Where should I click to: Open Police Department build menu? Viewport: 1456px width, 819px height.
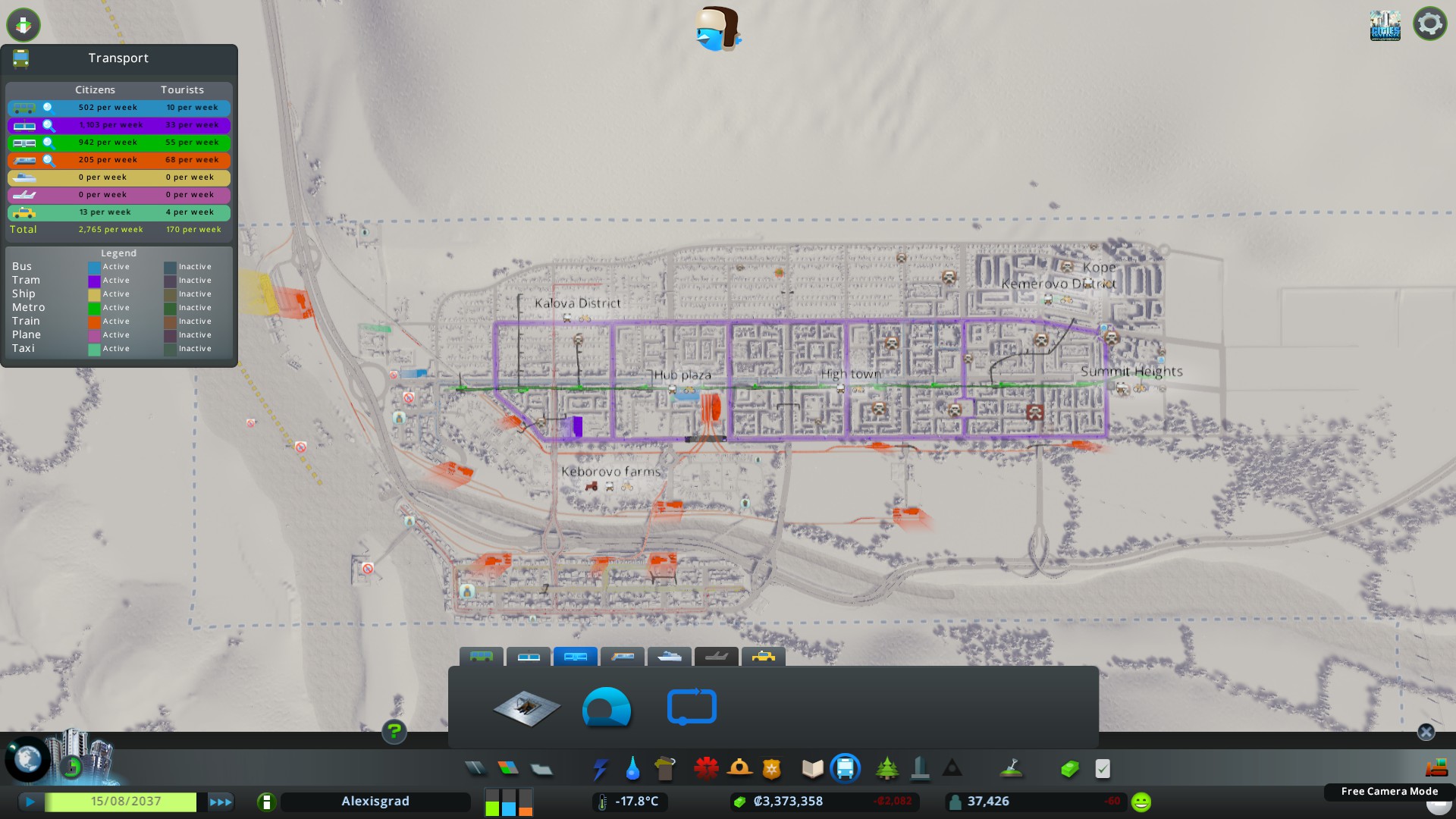pos(772,769)
